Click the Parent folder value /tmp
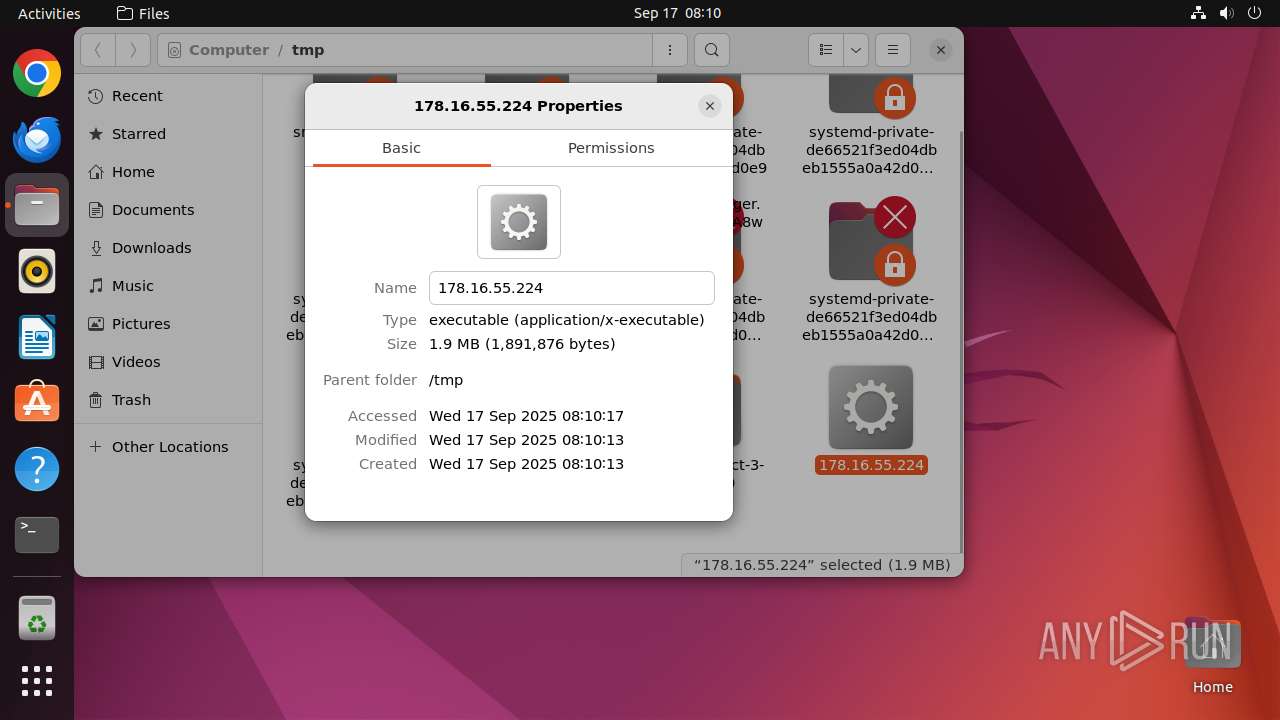Screen dimensions: 1280x720 click(446, 380)
